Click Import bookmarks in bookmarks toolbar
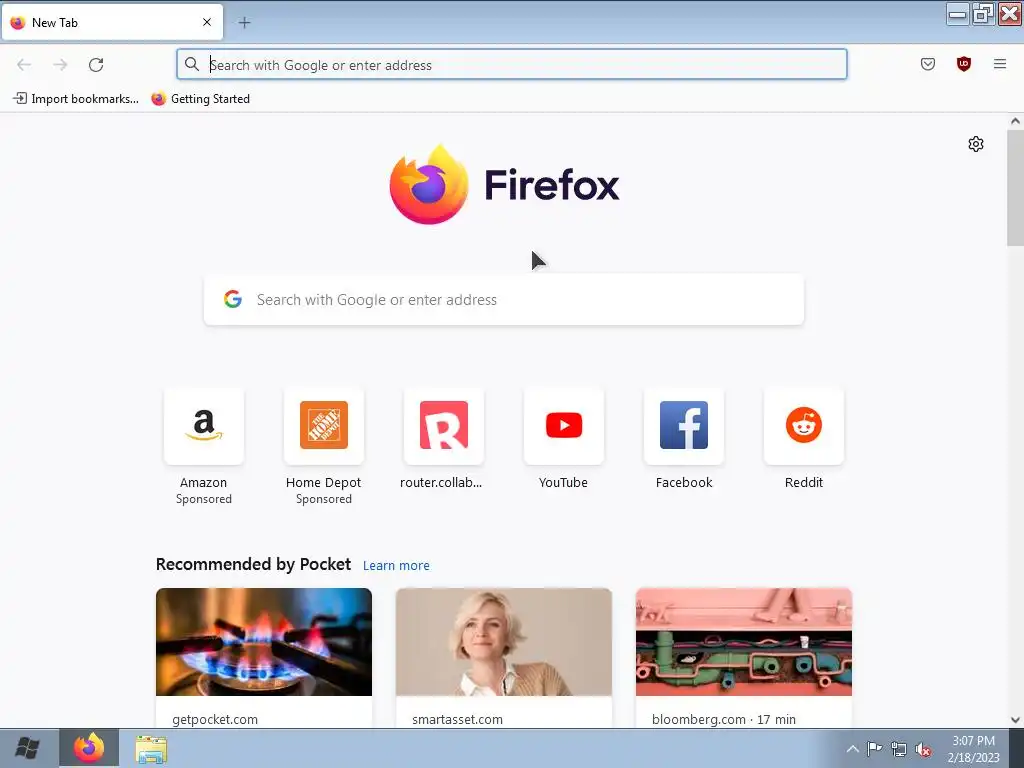Viewport: 1024px width, 768px height. (x=76, y=99)
